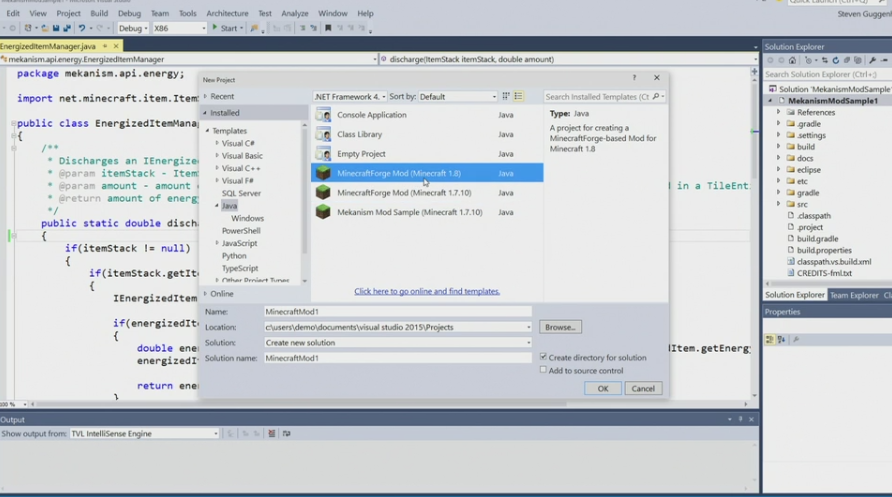Open the .NET Framework version dropdown
This screenshot has height=497, width=892.
(x=349, y=97)
